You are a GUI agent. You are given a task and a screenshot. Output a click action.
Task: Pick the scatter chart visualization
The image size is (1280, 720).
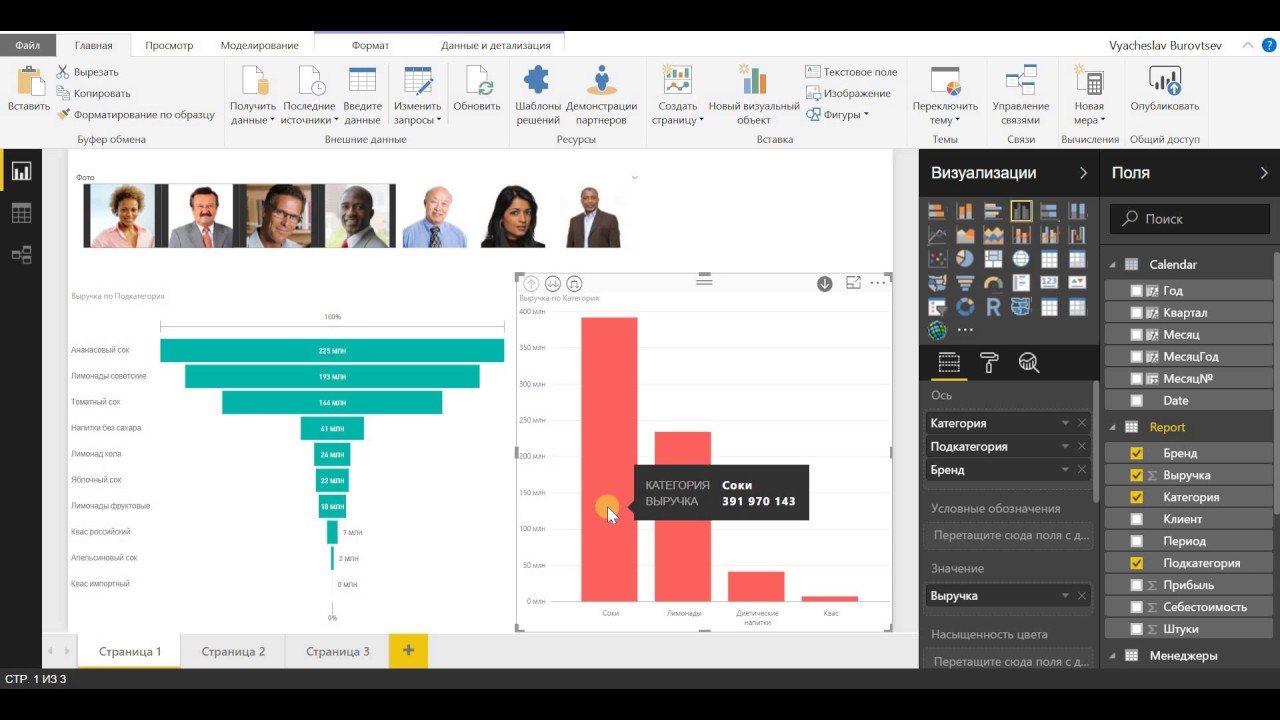(937, 259)
